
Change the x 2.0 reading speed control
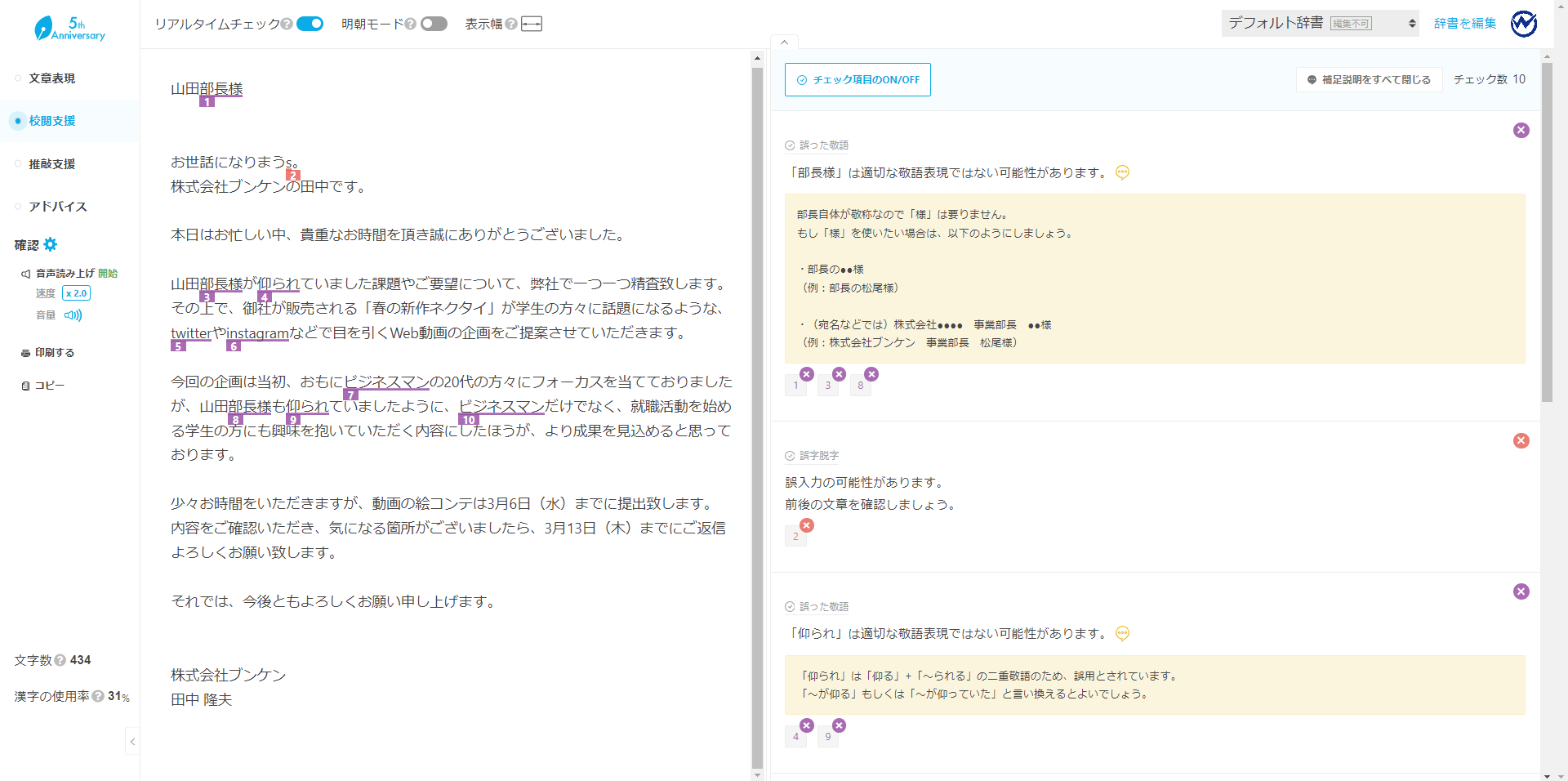[76, 293]
